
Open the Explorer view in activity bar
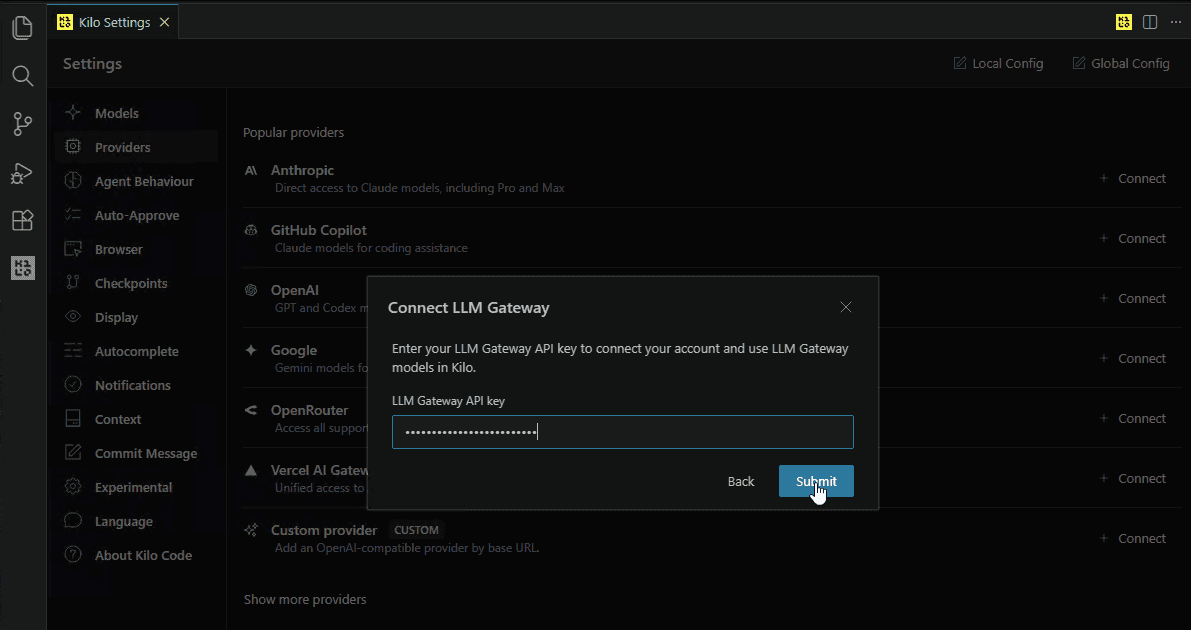tap(23, 29)
